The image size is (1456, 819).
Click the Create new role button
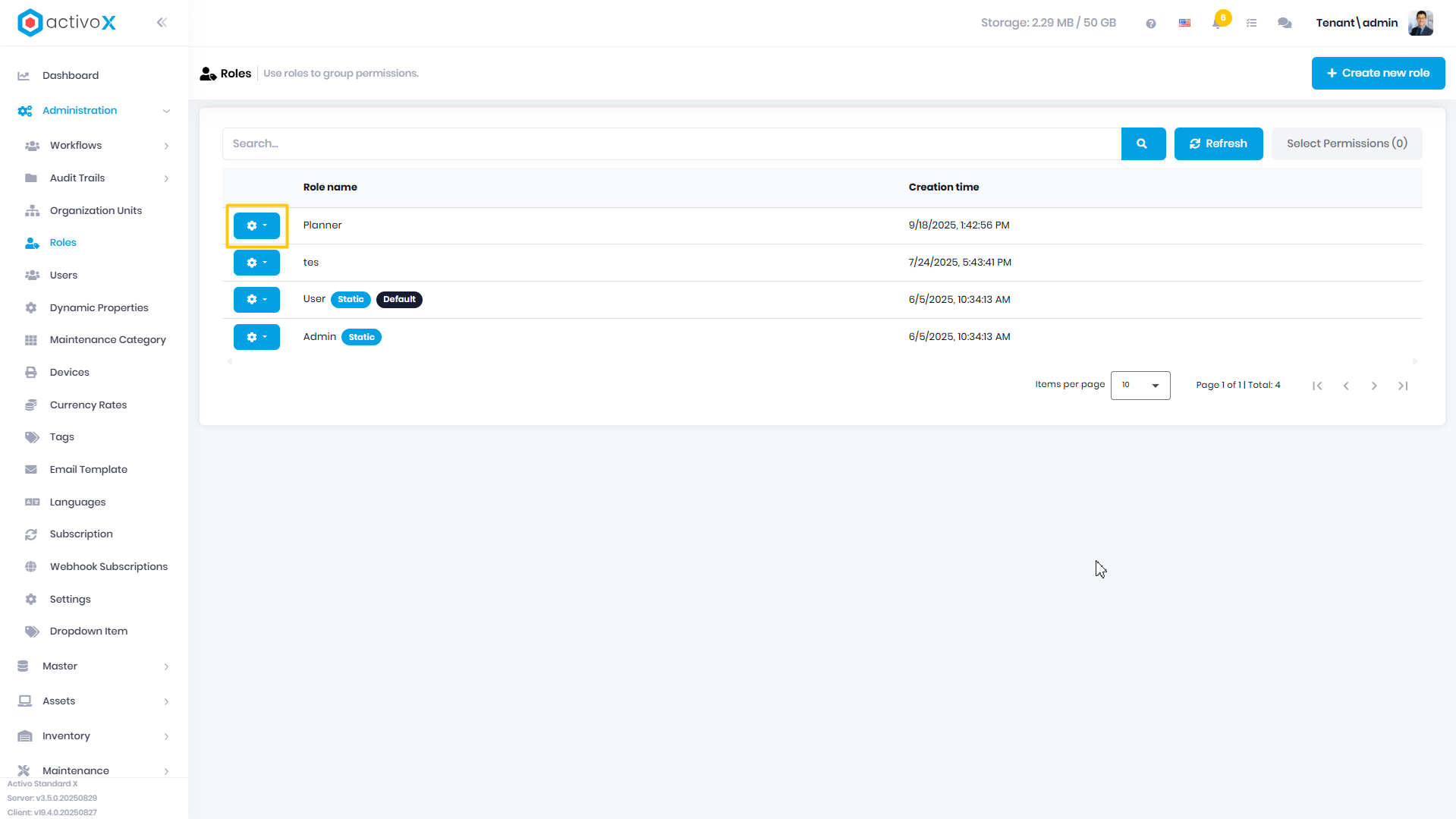[x=1378, y=74]
